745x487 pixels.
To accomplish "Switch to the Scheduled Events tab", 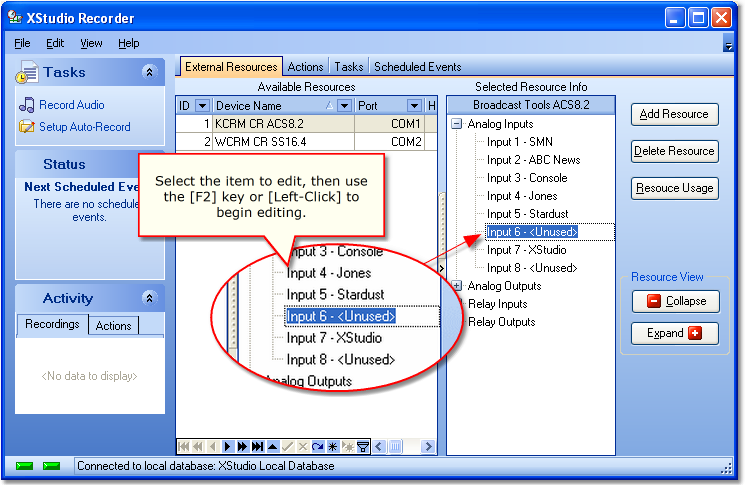I will [418, 67].
